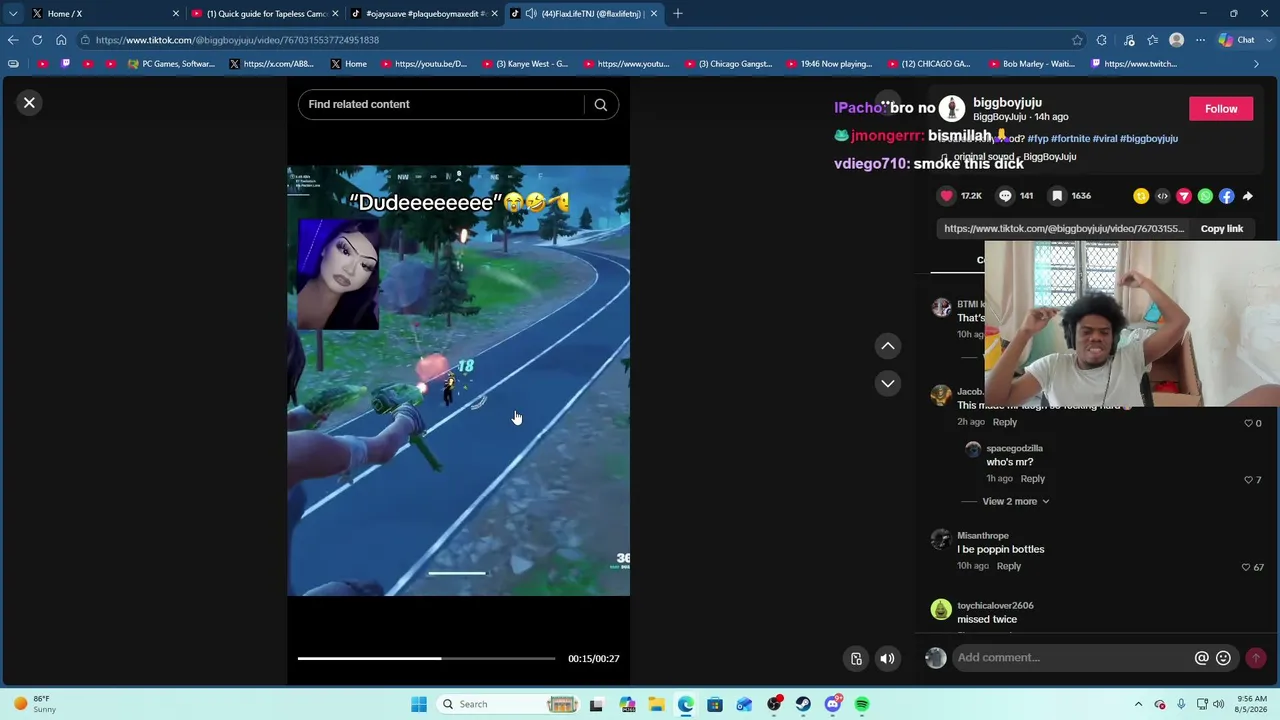Image resolution: width=1280 pixels, height=720 pixels.
Task: Bookmark the video to favorites
Action: tap(1057, 196)
